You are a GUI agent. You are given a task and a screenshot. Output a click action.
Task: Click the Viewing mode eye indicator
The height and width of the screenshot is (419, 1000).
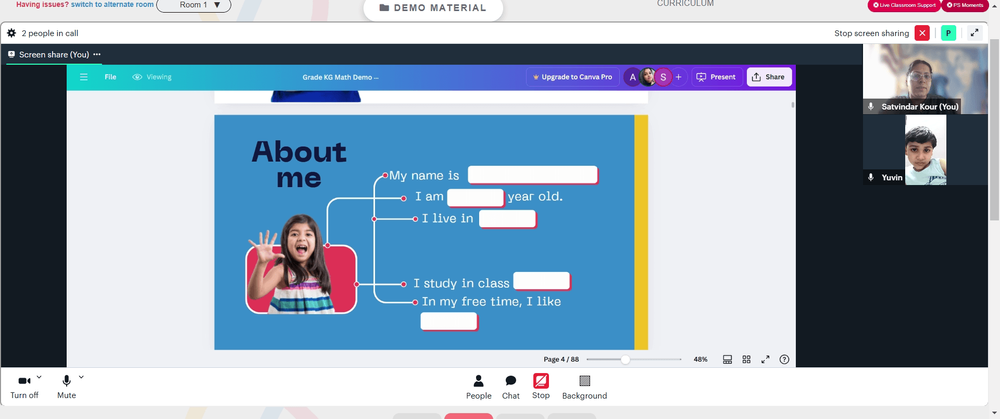point(152,77)
